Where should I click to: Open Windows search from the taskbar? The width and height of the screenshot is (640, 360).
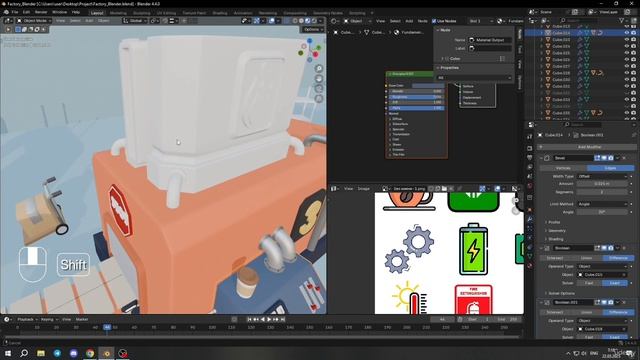tap(24, 353)
